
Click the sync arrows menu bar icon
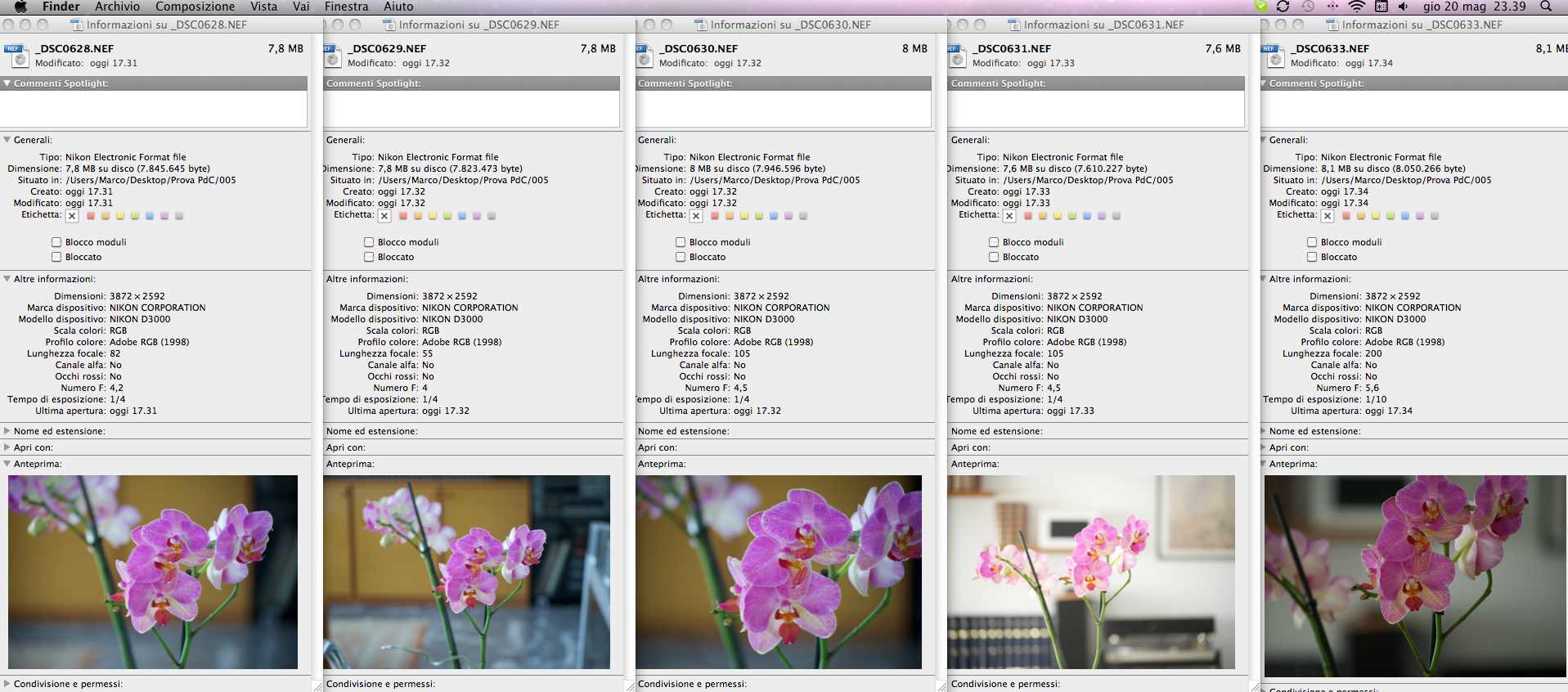click(1283, 7)
